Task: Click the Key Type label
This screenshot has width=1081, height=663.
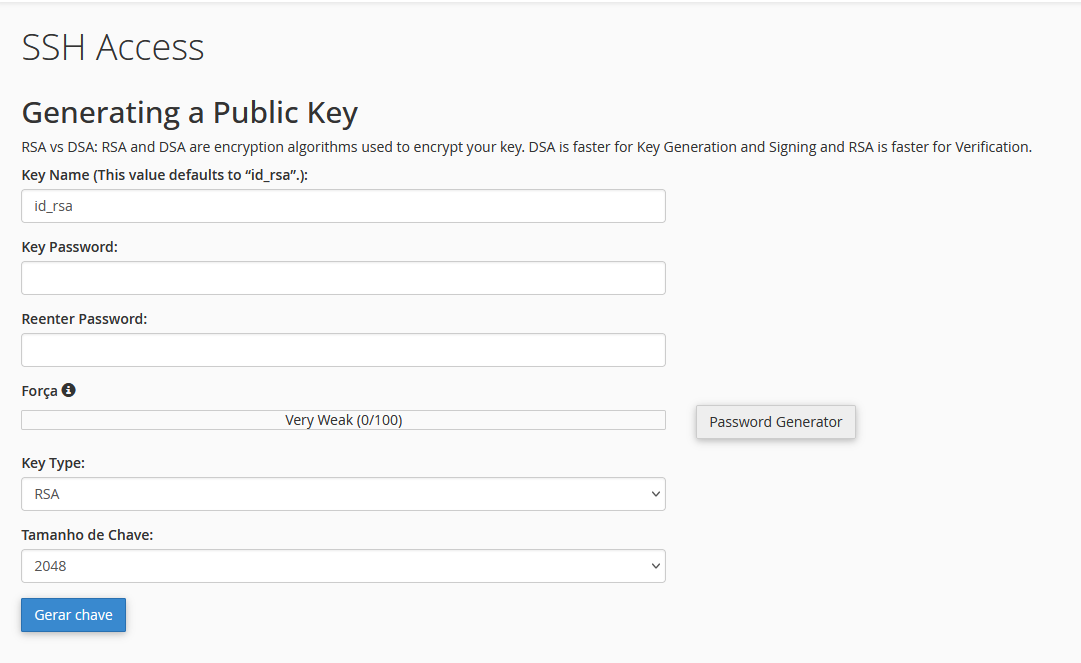Action: pos(53,463)
